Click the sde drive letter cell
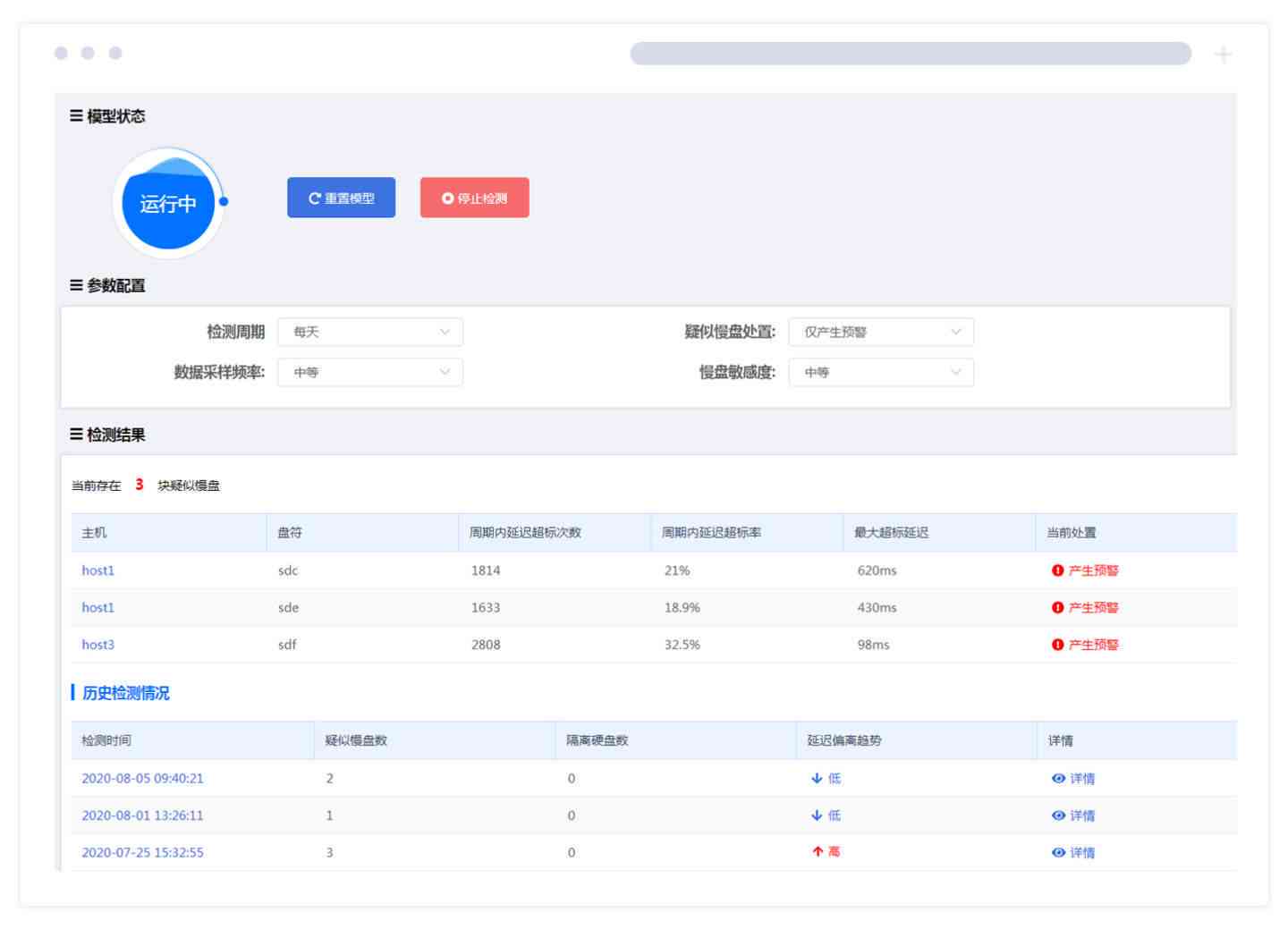1288x929 pixels. (x=288, y=607)
